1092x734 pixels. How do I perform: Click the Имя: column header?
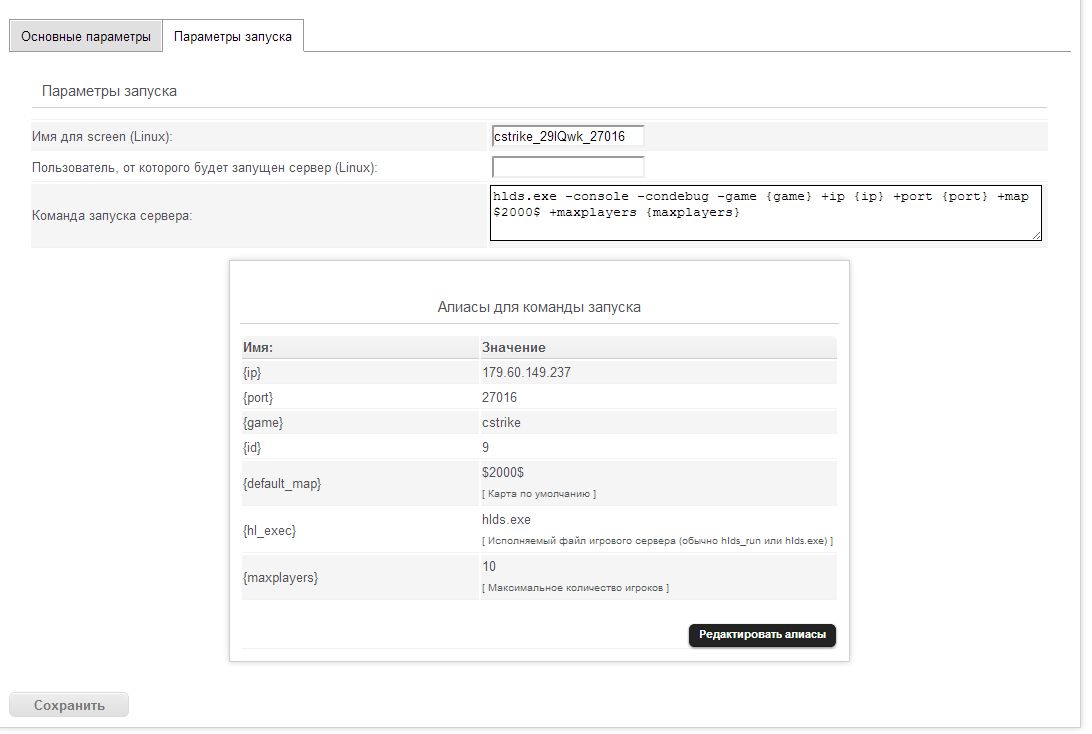pos(258,347)
